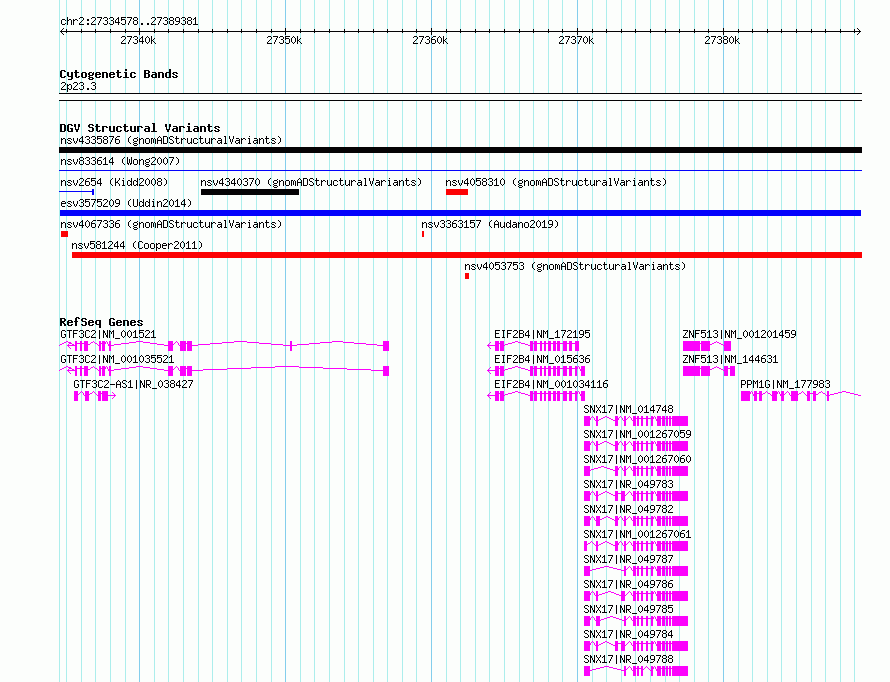Viewport: 890px width, 682px height.
Task: Click the 27370k ruler tick label
Action: pyautogui.click(x=576, y=40)
